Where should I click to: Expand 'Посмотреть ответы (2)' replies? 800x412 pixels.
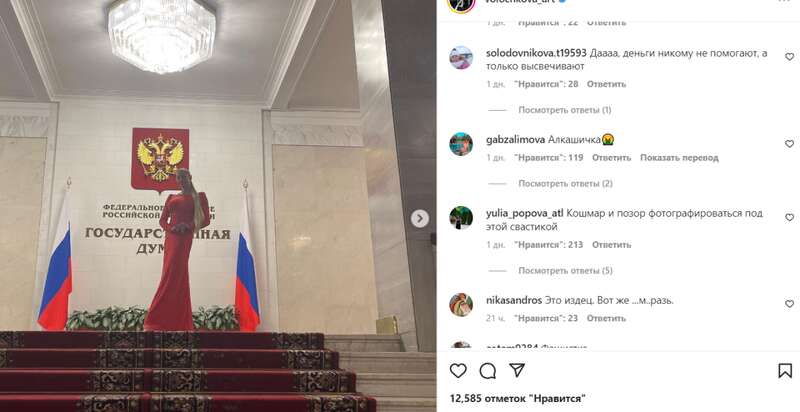pyautogui.click(x=565, y=184)
